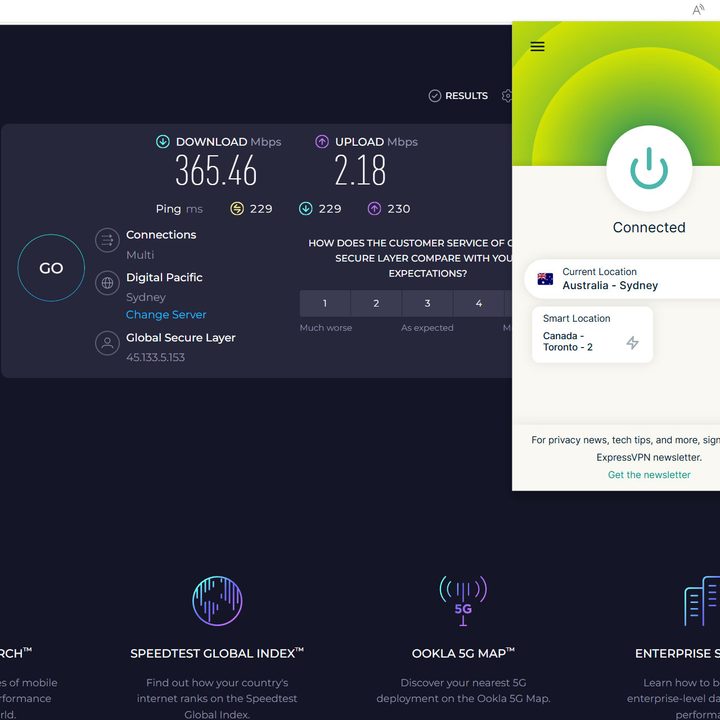Open the Get the newsletter link
Image resolution: width=720 pixels, height=720 pixels.
649,475
